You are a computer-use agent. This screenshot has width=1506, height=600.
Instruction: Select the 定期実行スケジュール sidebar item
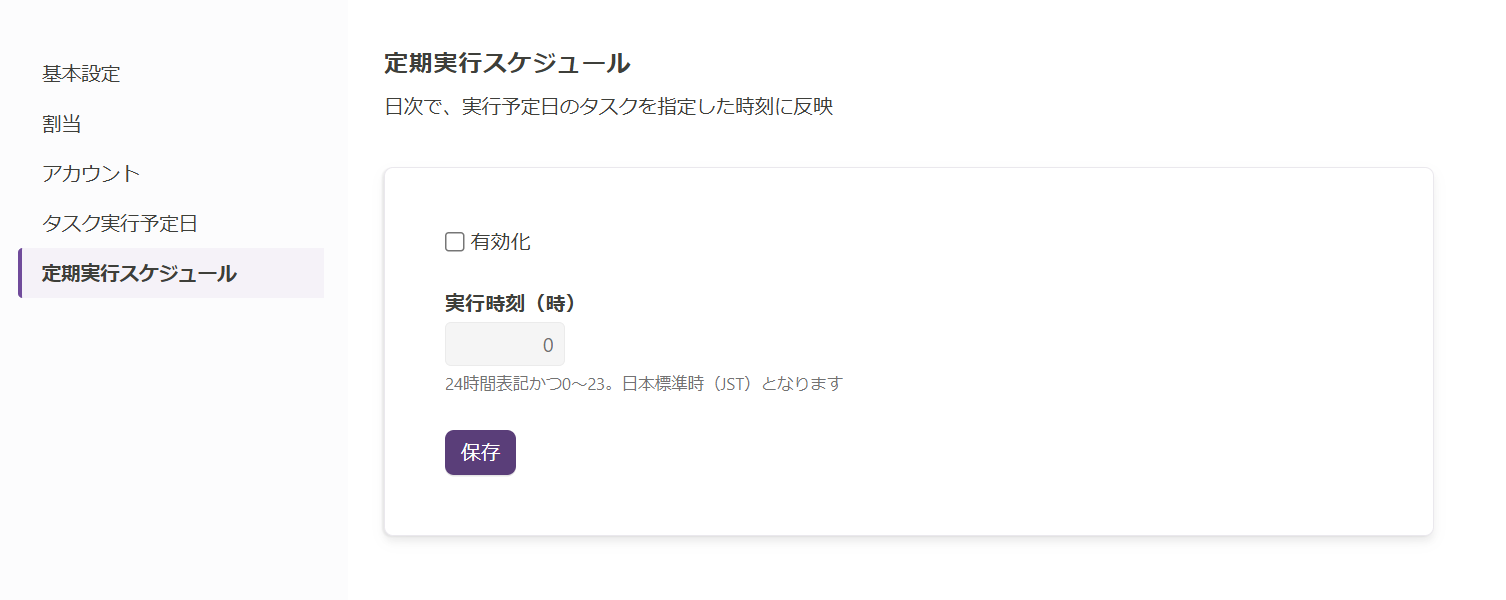coord(139,274)
